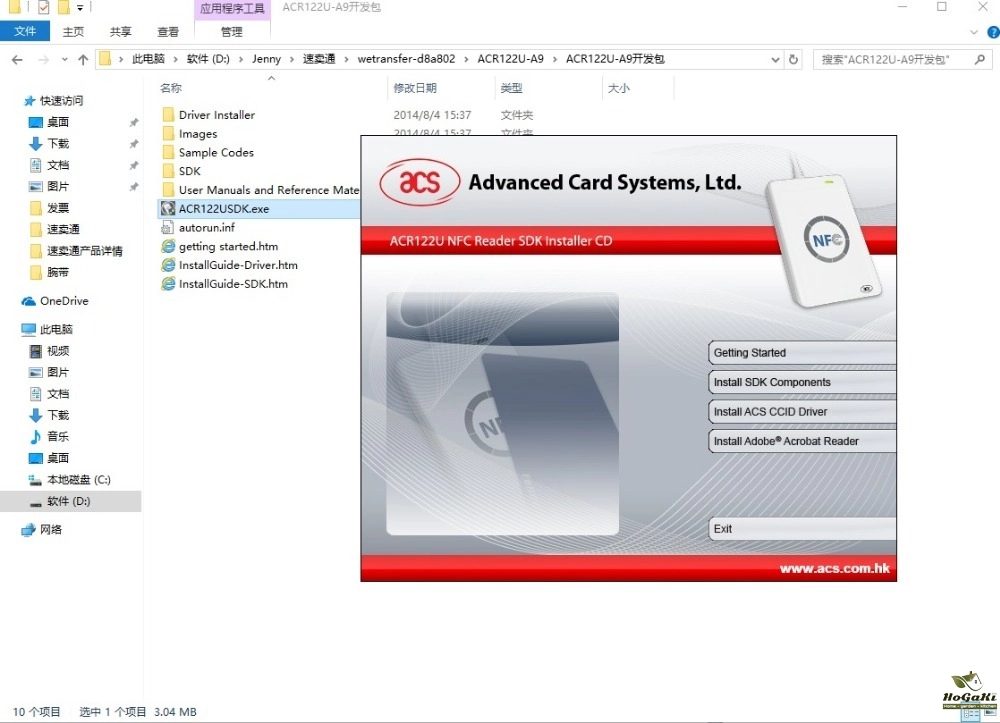Expand the address bar history dropdown
Screen dimensions: 1000x723
tap(777, 60)
